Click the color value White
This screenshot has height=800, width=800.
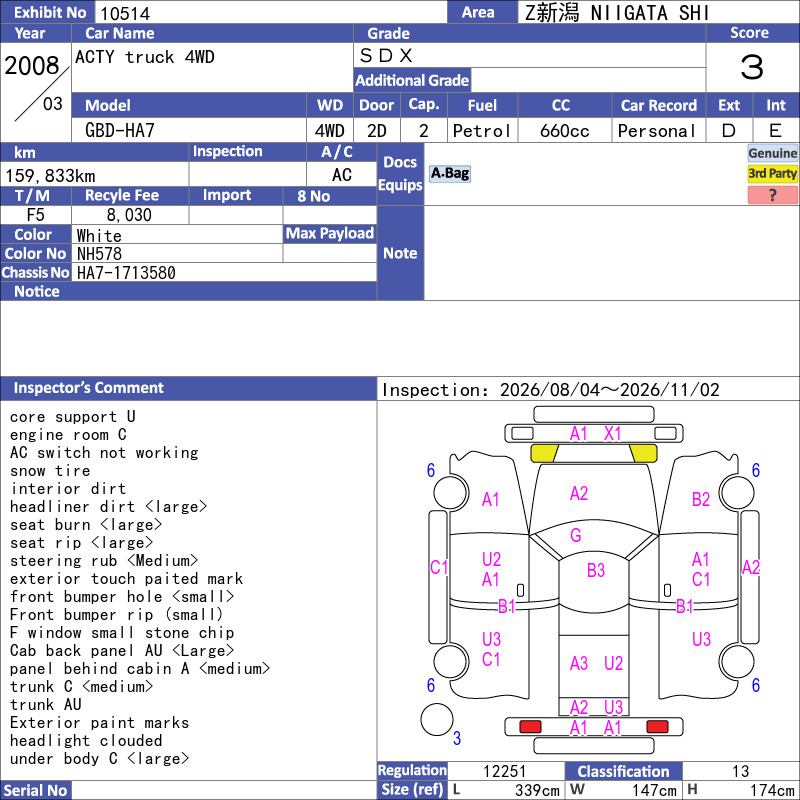99,236
